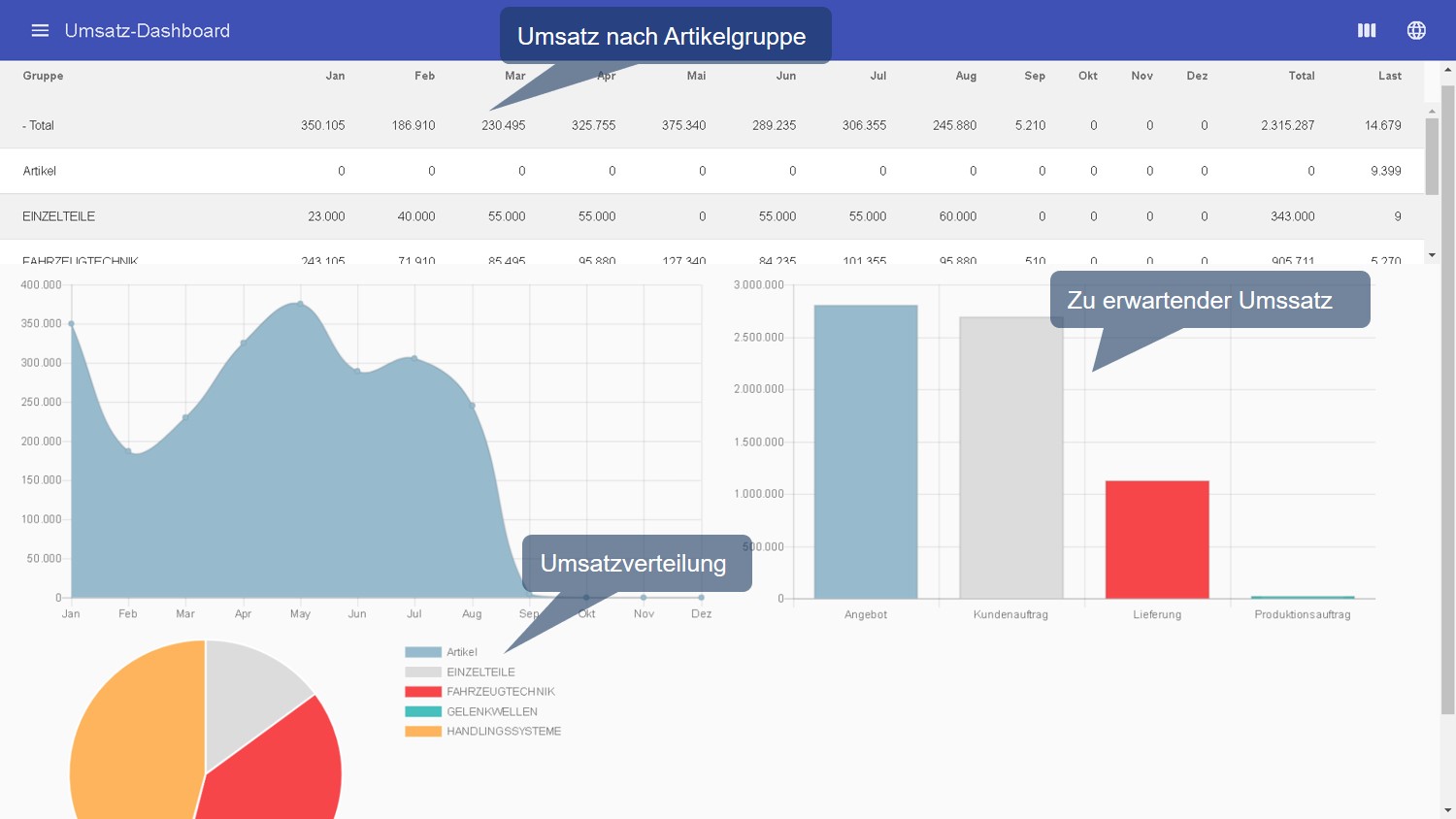Viewport: 1456px width, 819px height.
Task: Click the table scrollbar down arrow
Action: [x=1432, y=255]
